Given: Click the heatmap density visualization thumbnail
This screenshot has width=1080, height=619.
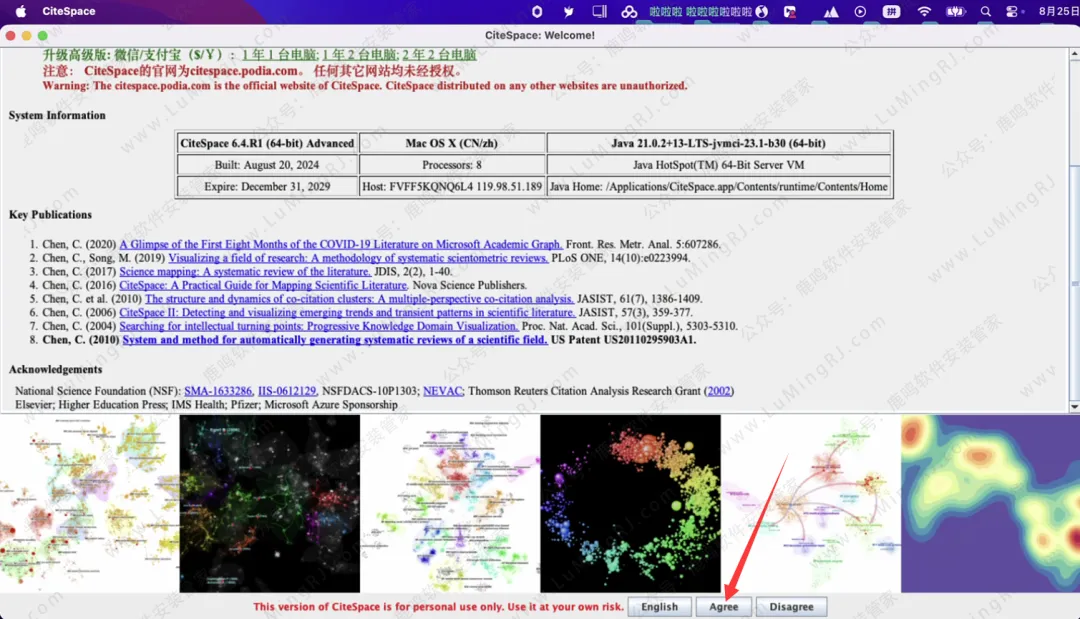Looking at the screenshot, I should click(989, 504).
